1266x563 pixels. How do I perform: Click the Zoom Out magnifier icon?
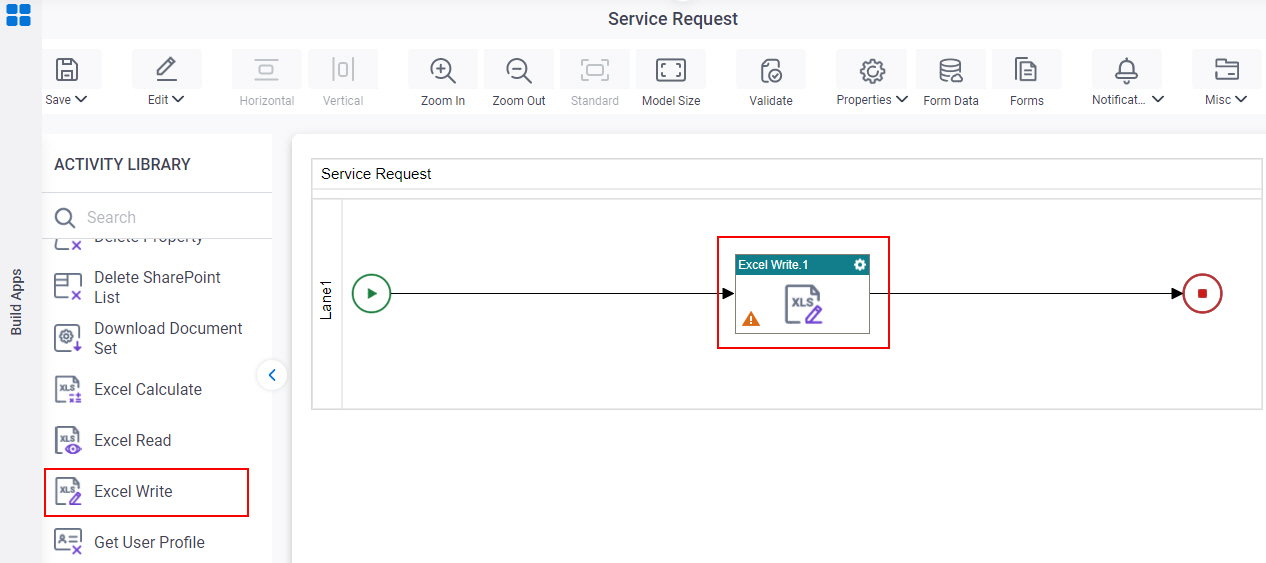coord(519,70)
